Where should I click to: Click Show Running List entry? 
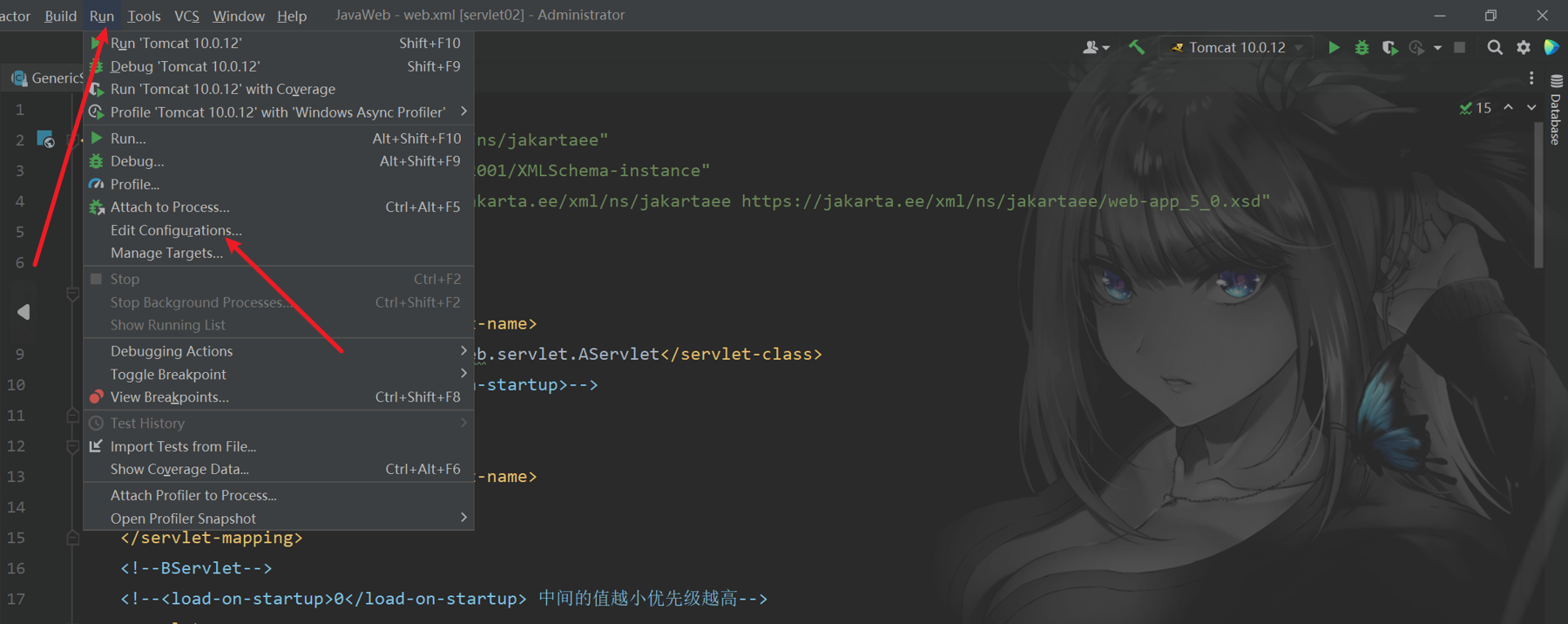click(279, 325)
